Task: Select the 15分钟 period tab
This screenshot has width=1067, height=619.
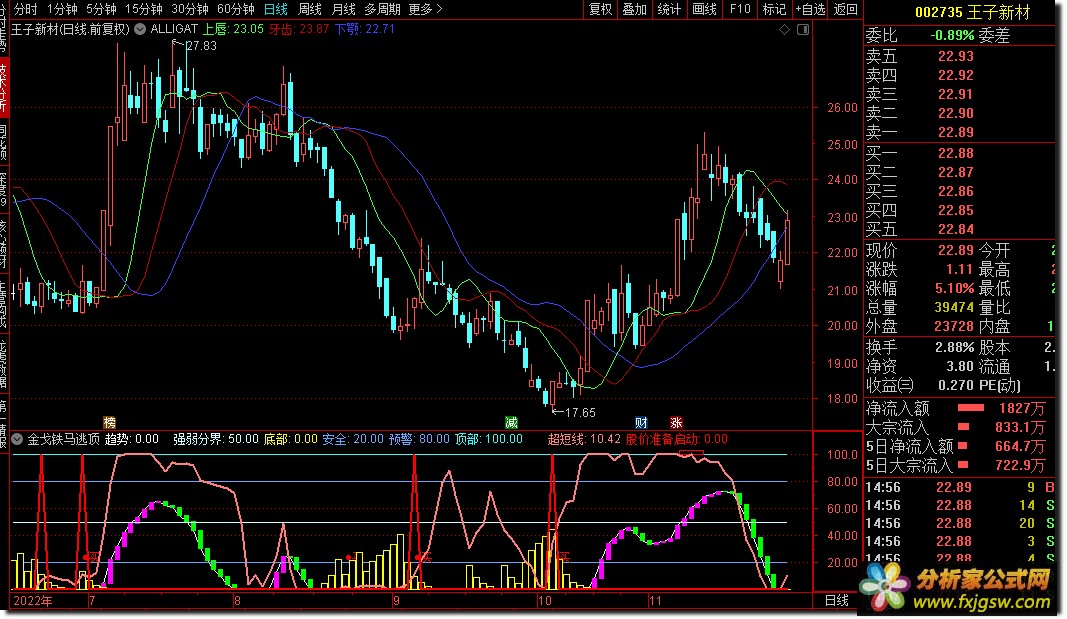Action: coord(144,9)
